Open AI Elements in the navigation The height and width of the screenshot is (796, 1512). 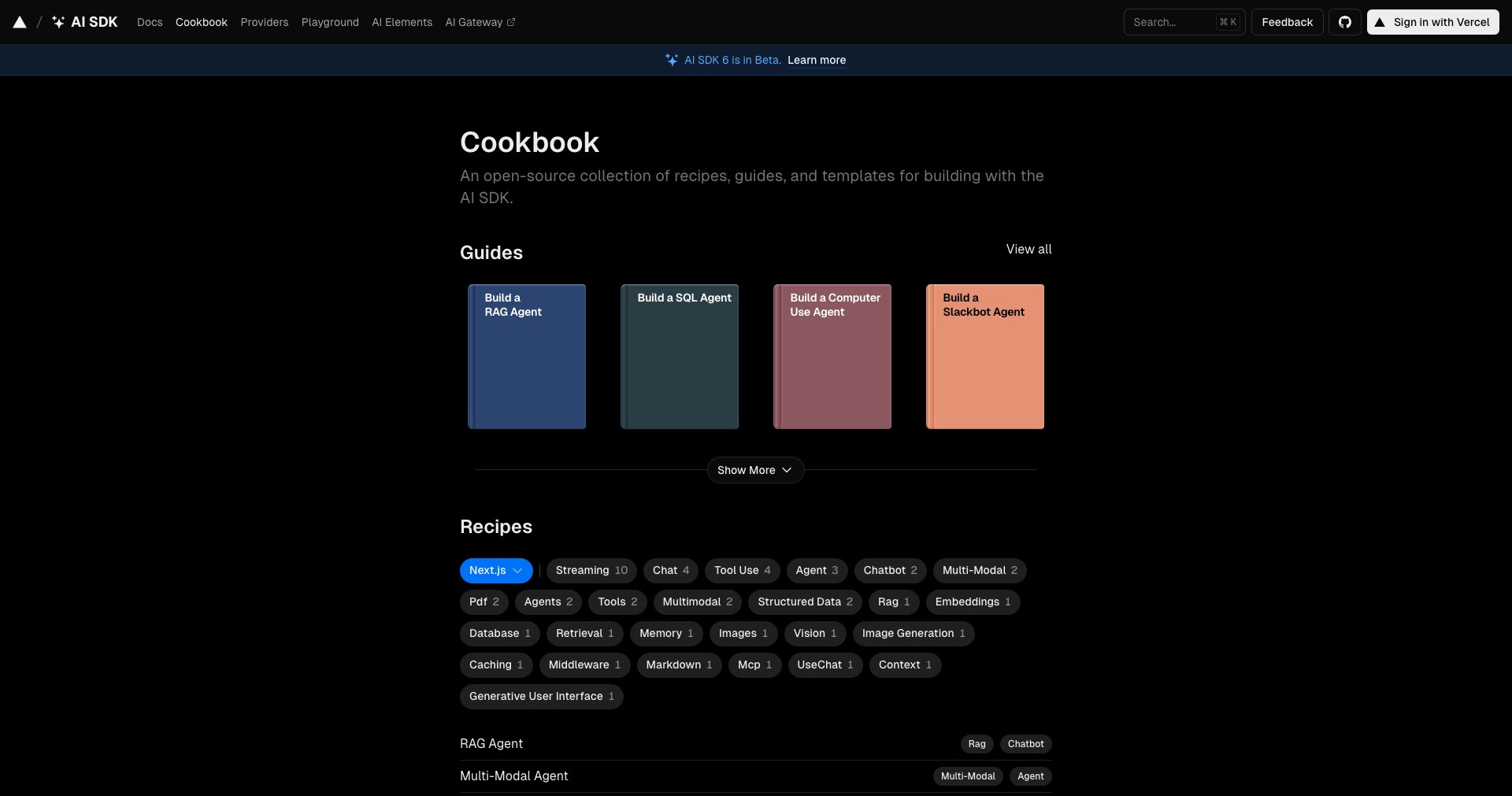point(402,22)
